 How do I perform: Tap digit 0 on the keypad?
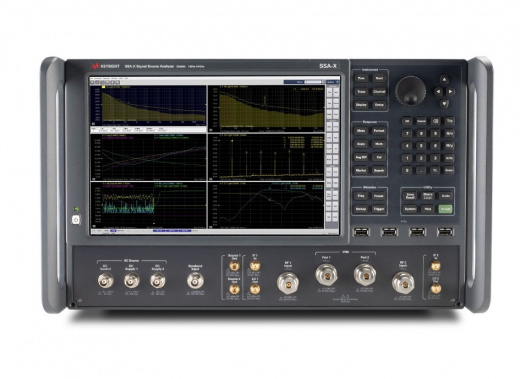pyautogui.click(x=407, y=170)
